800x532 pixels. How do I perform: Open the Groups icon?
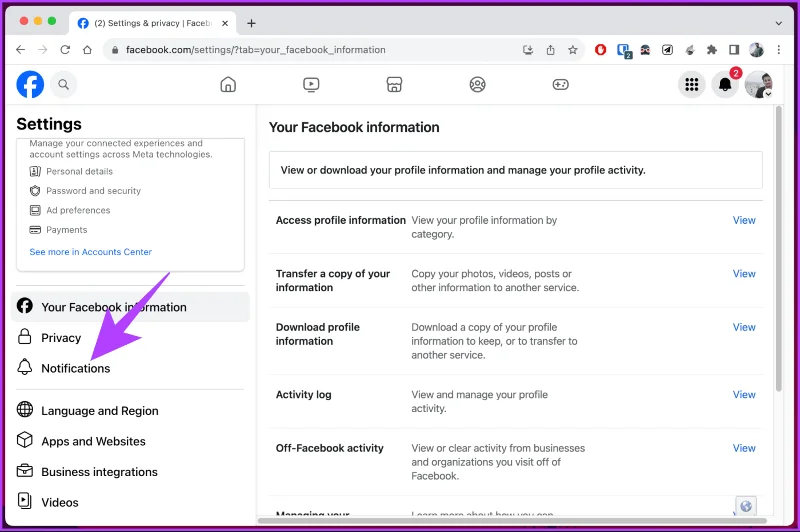(x=478, y=84)
